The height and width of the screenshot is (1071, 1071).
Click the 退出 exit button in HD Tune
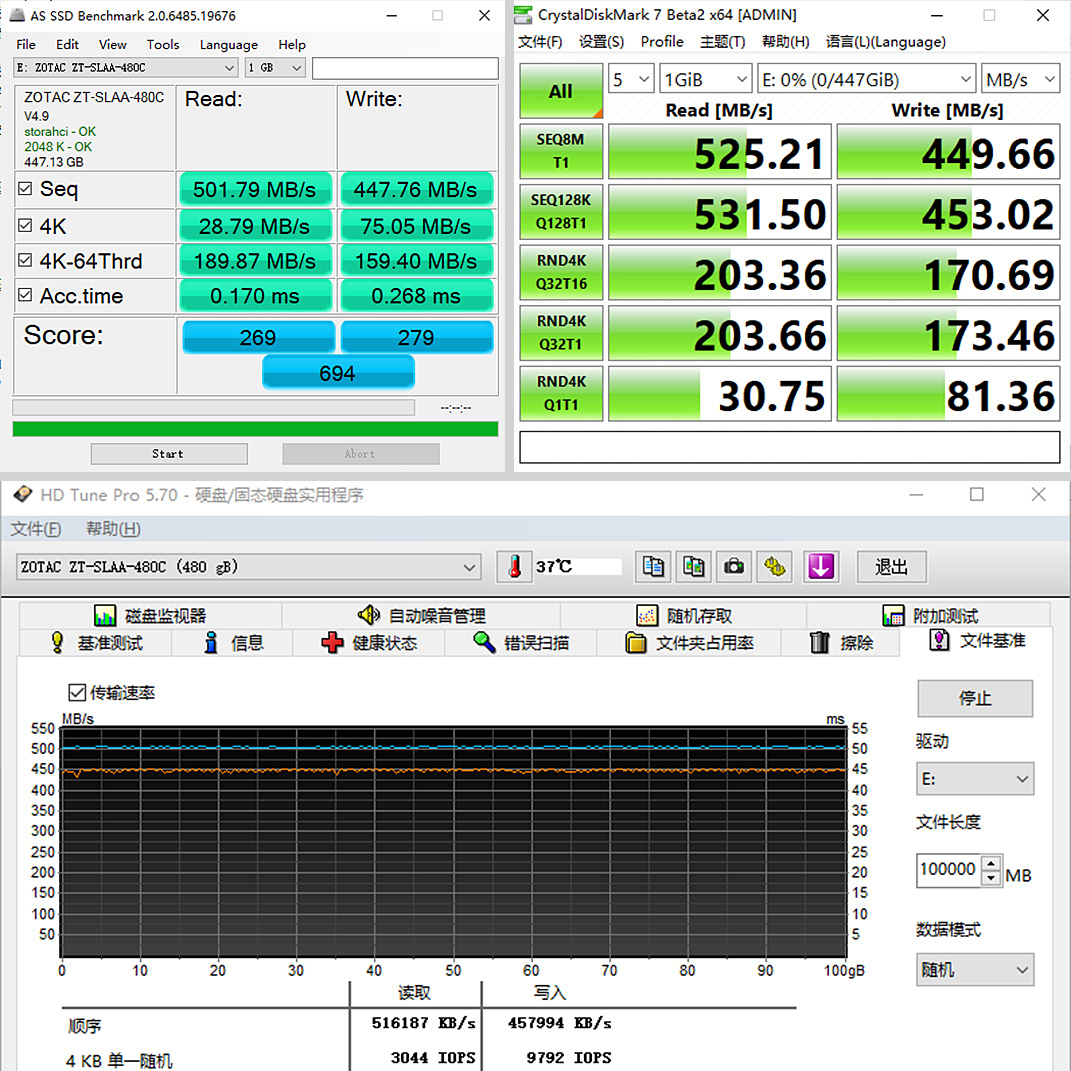tap(891, 567)
